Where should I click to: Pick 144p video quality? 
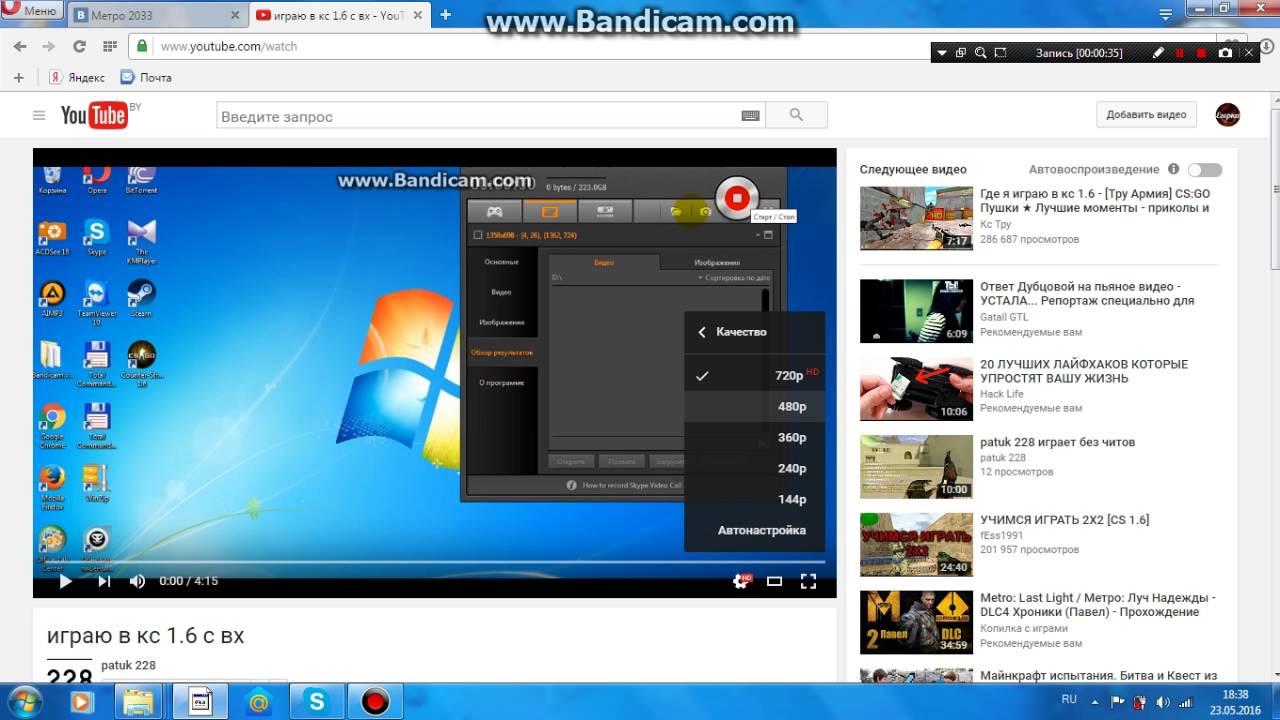[x=755, y=499]
